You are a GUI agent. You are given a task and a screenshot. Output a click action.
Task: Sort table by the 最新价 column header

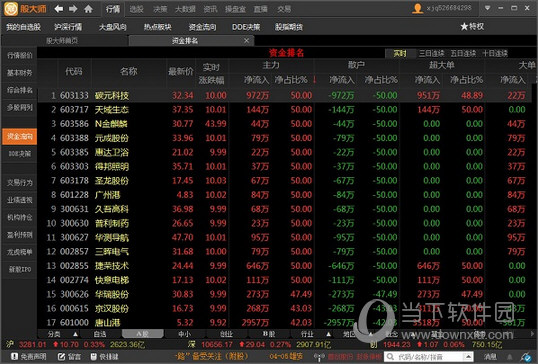point(181,71)
